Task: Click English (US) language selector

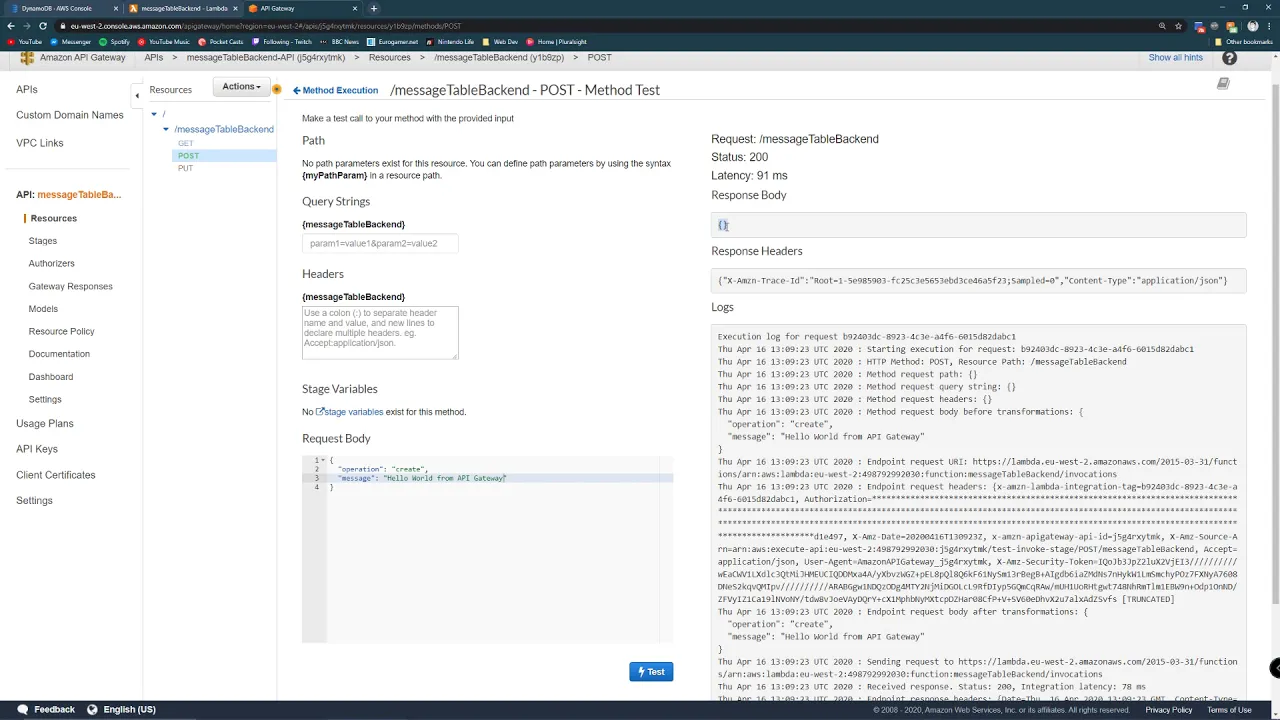Action: [129, 710]
